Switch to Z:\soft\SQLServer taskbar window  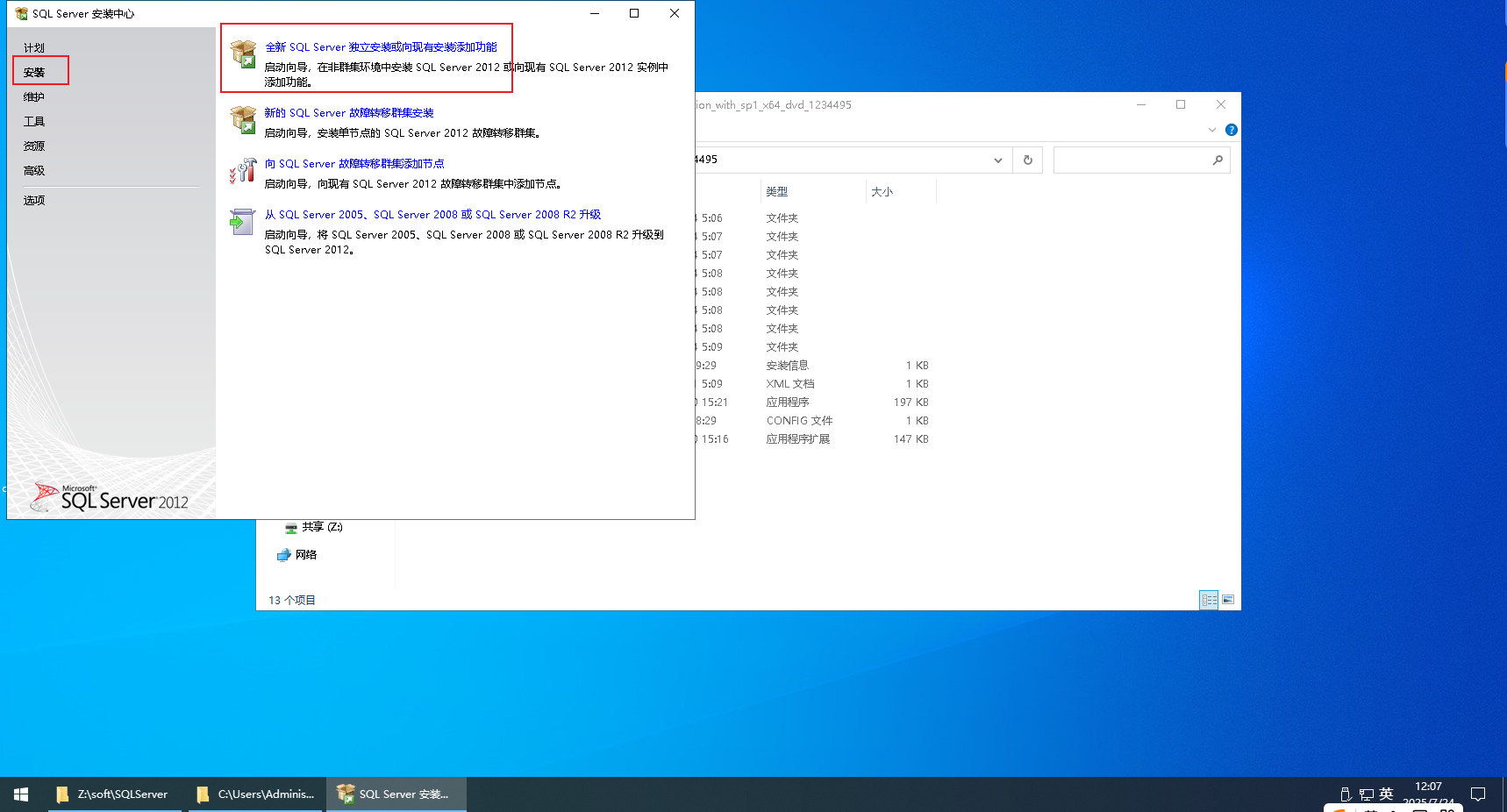114,794
